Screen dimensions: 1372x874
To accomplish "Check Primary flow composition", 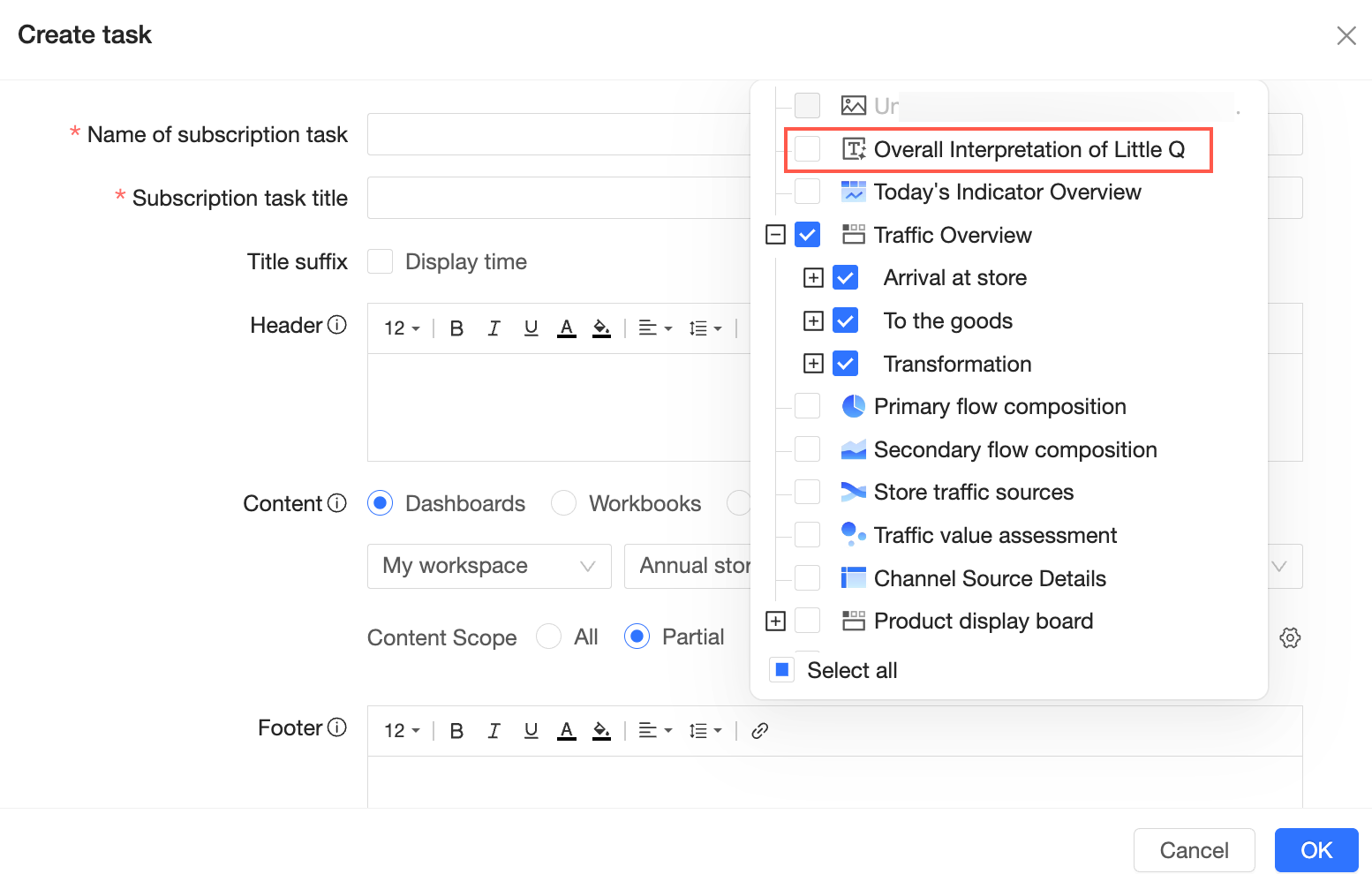I will pyautogui.click(x=808, y=405).
